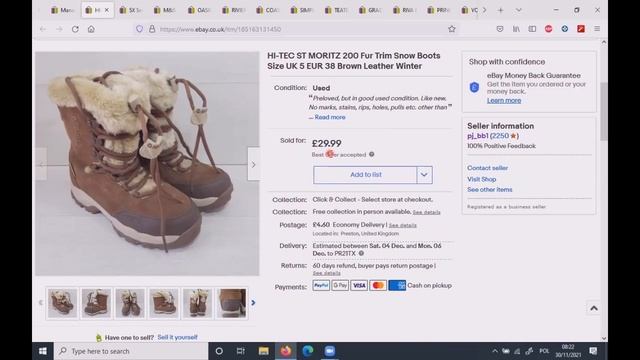640x360 pixels.
Task: Jump to top with up-chevron button
Action: click(x=593, y=308)
